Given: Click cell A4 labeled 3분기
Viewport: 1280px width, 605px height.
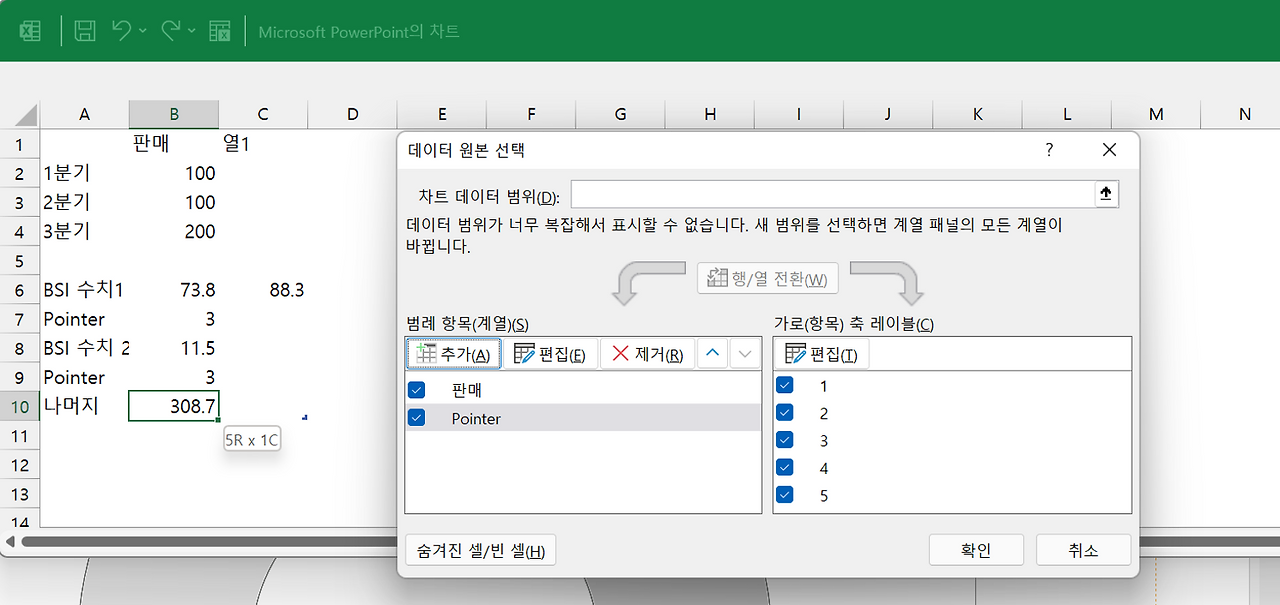Looking at the screenshot, I should [84, 231].
